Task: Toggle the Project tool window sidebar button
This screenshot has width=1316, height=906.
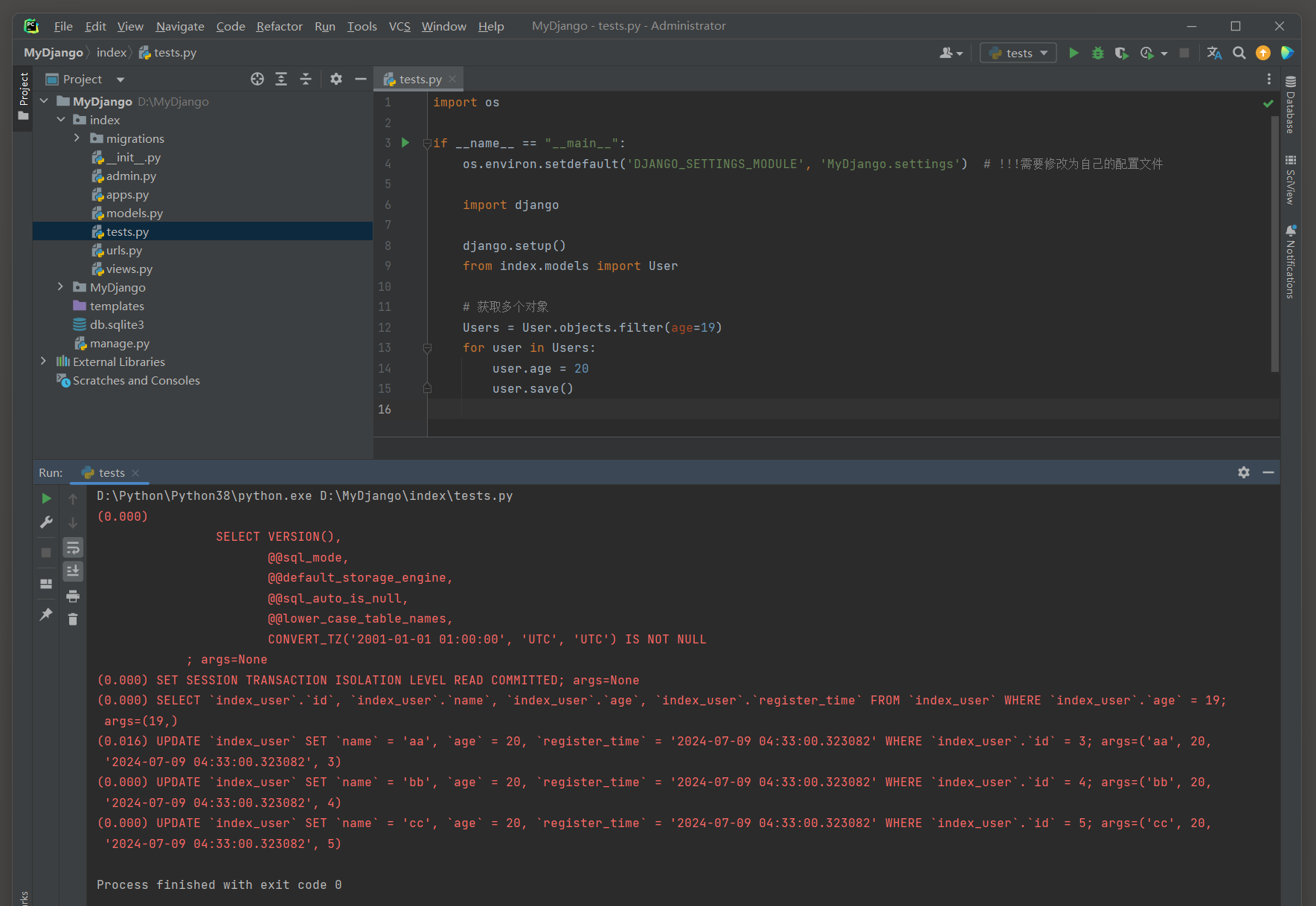Action: pyautogui.click(x=23, y=97)
